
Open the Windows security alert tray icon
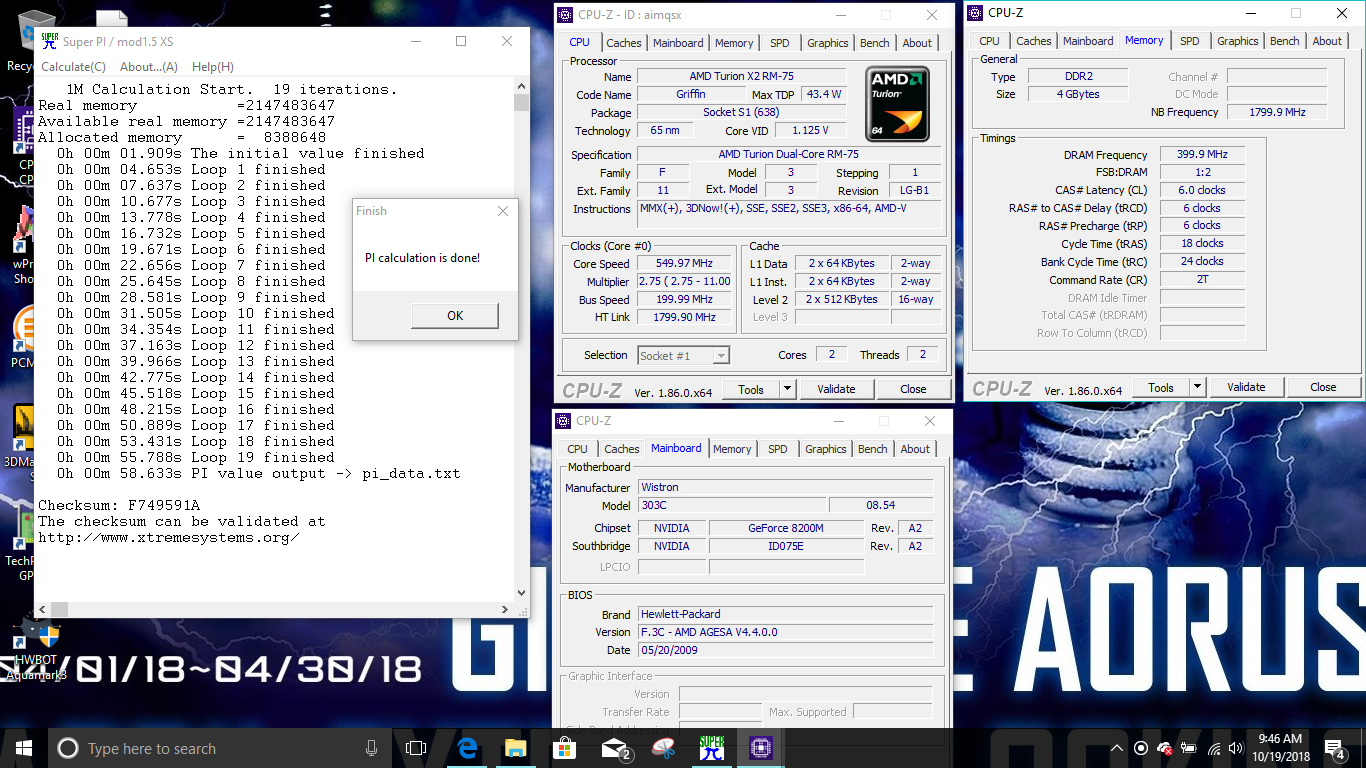coord(1165,748)
